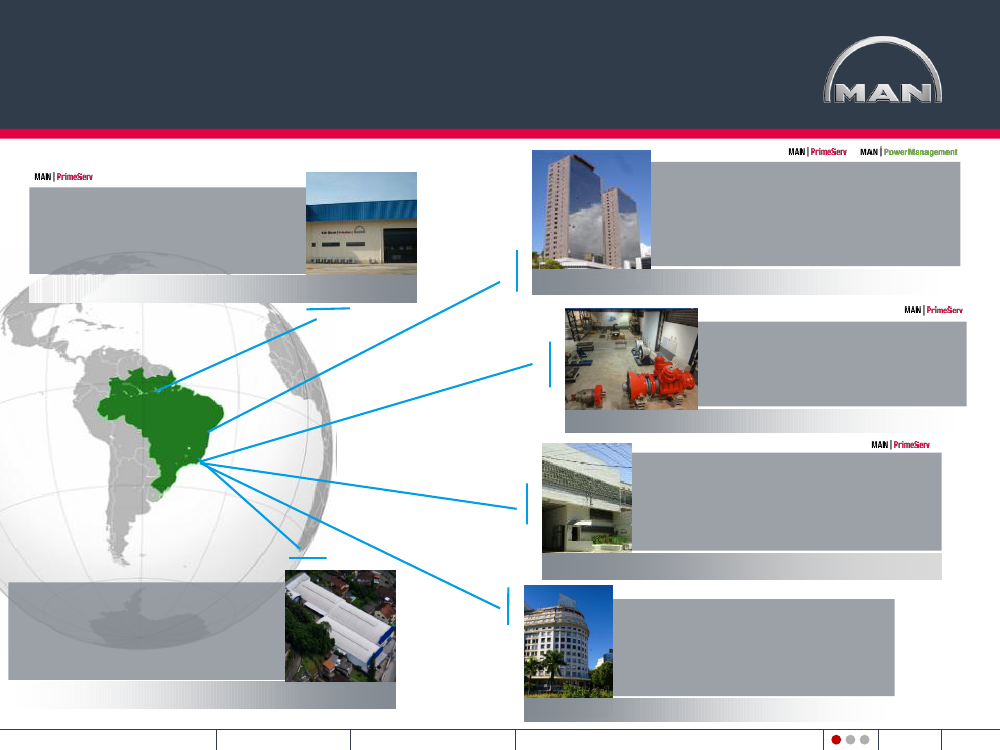Select the red pagination dot
This screenshot has width=1000, height=750.
click(x=836, y=740)
